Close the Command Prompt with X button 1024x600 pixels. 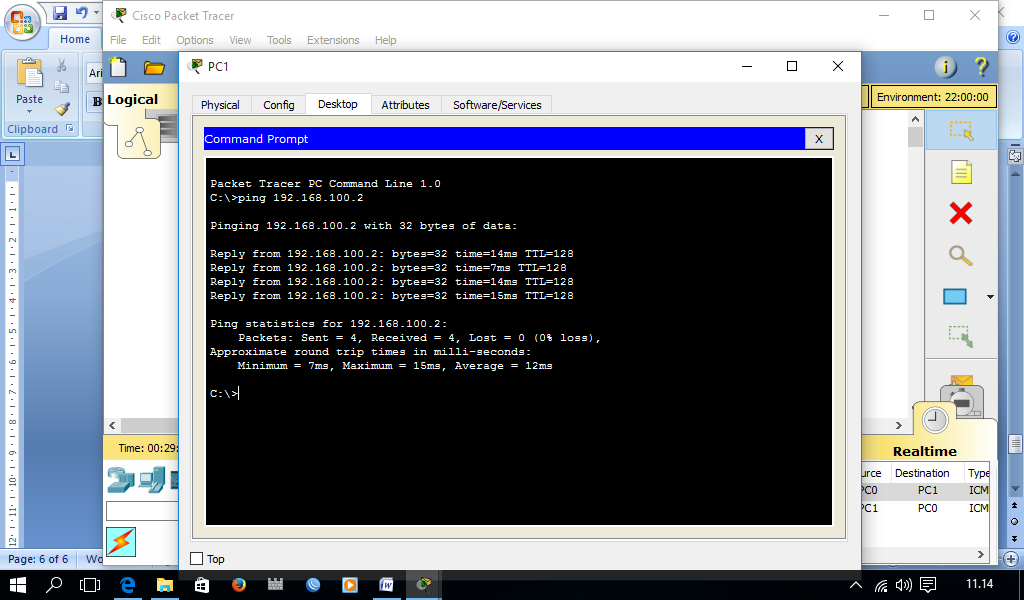819,138
